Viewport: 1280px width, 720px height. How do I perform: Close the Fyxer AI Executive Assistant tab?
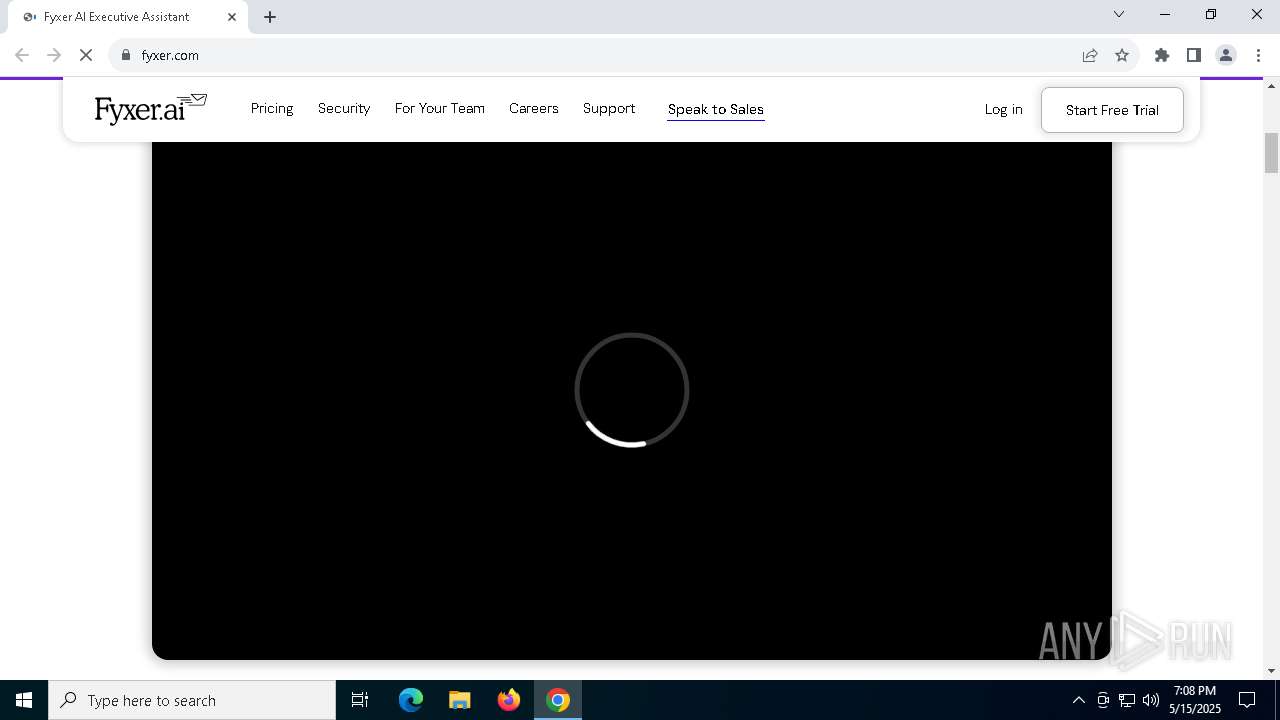pyautogui.click(x=232, y=17)
